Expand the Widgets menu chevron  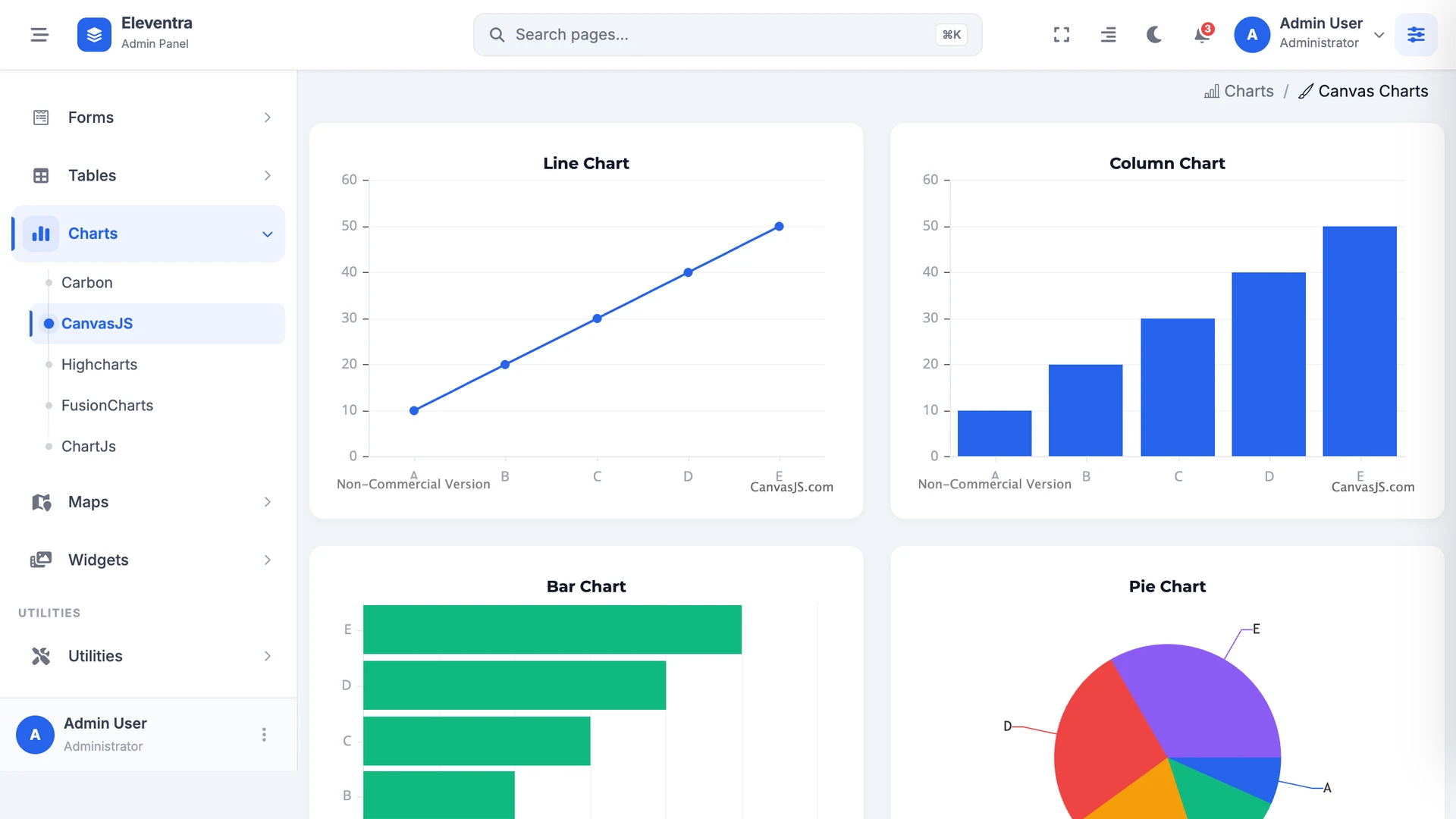point(267,560)
